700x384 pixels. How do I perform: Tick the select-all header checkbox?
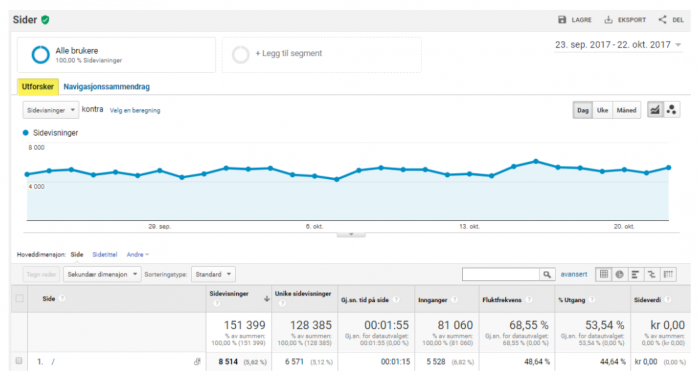pos(19,298)
